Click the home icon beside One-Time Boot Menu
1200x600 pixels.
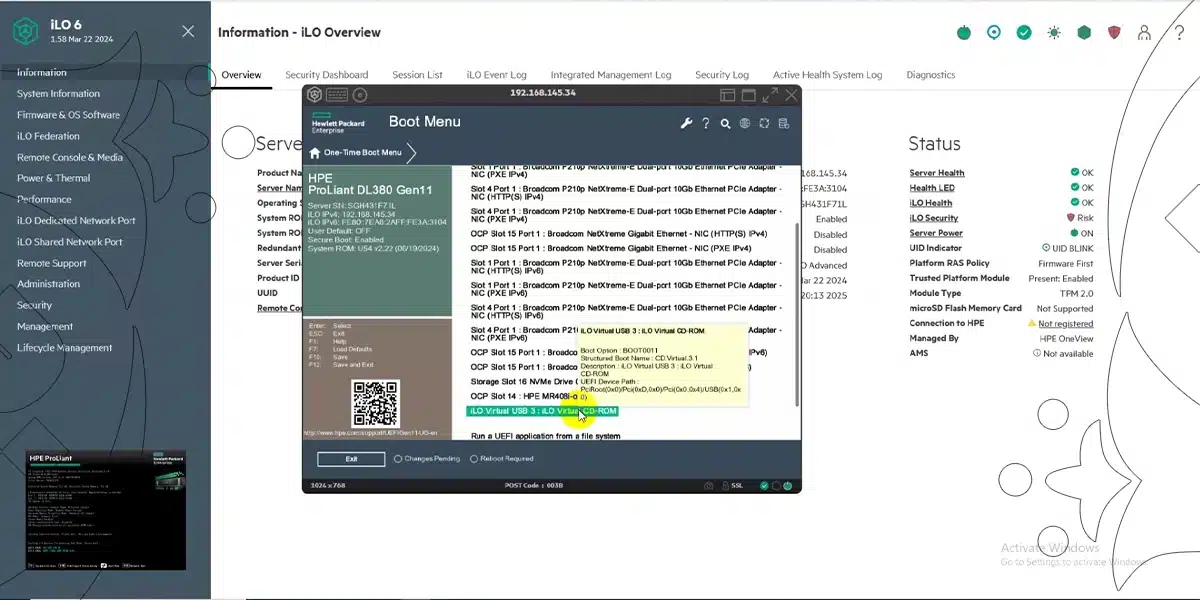(x=315, y=153)
